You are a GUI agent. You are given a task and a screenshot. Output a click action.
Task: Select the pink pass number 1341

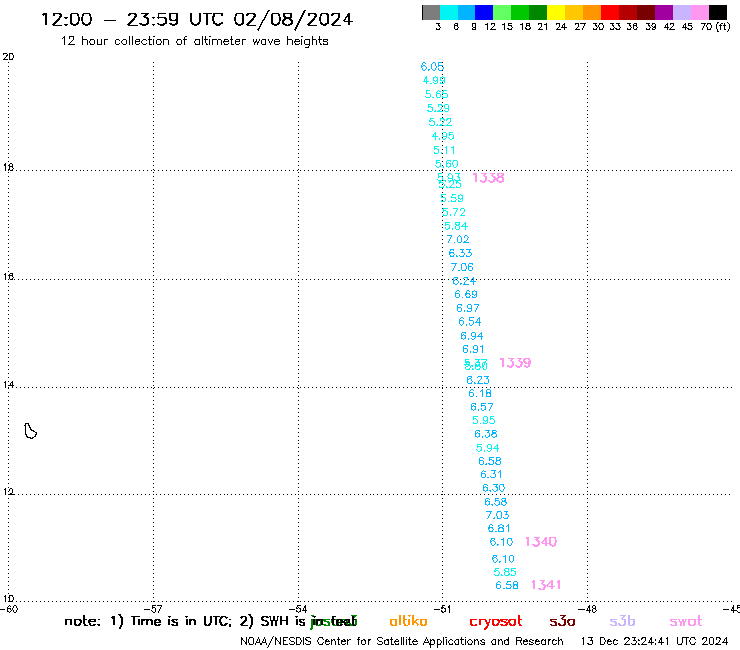click(546, 585)
